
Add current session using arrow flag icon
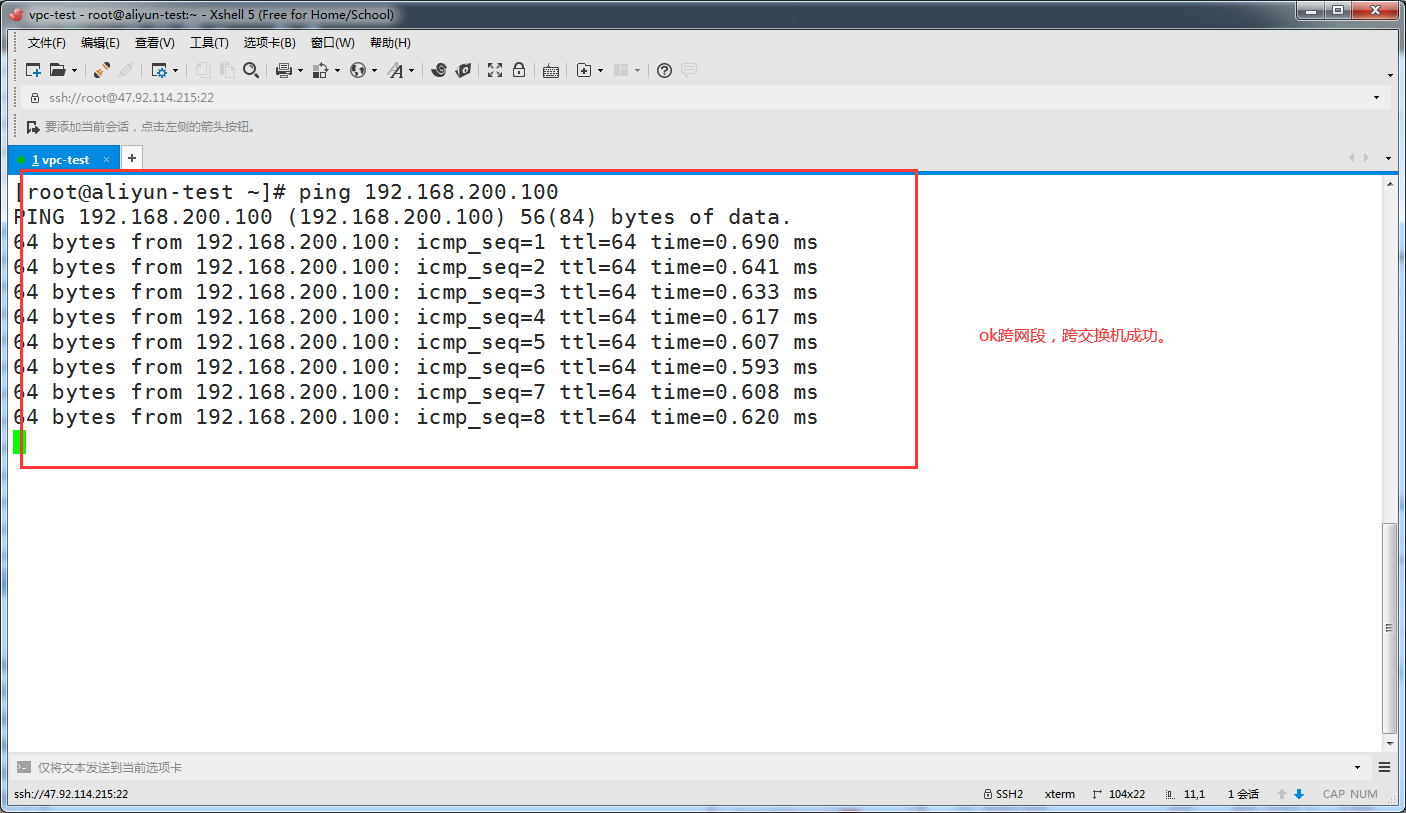point(33,127)
